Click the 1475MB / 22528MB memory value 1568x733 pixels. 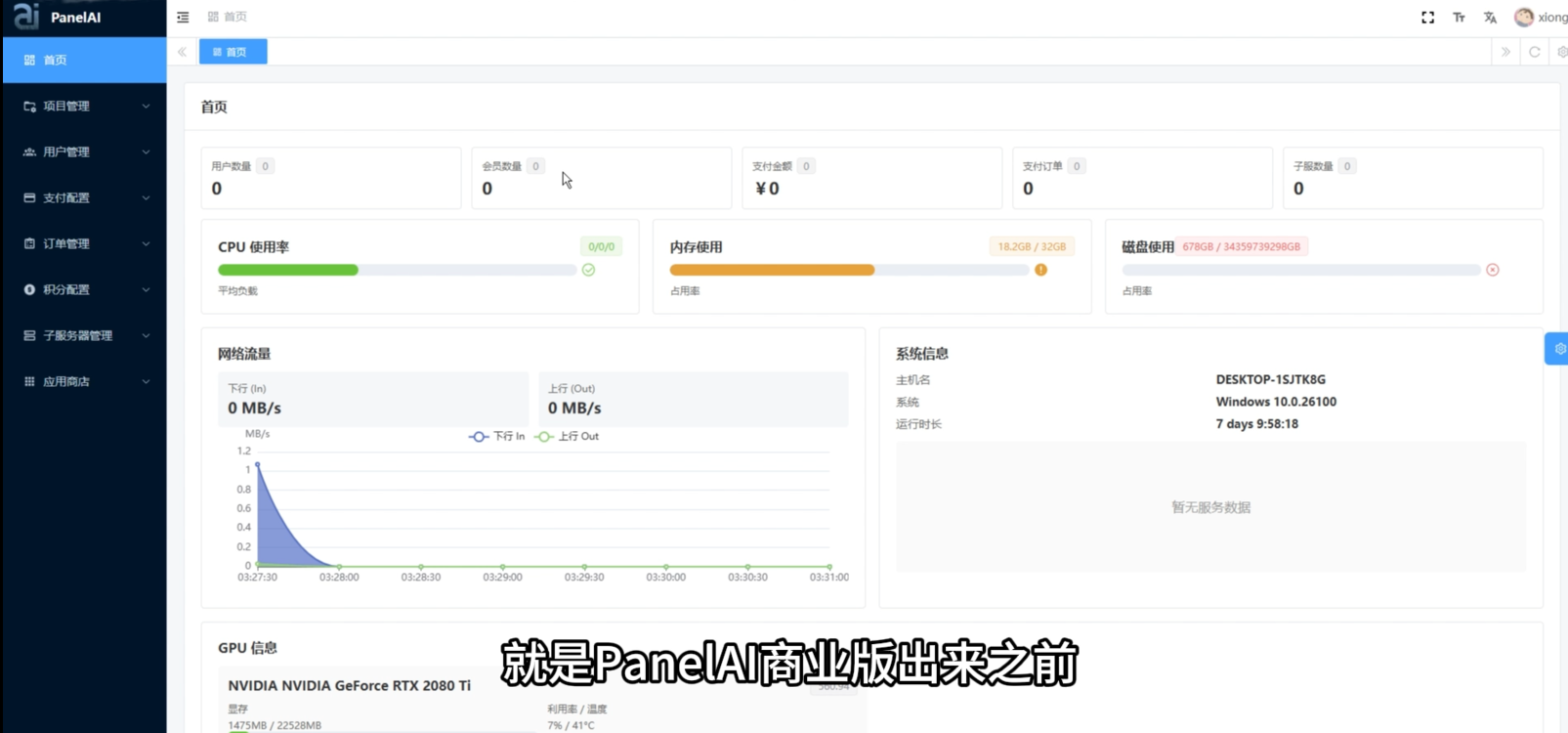[275, 725]
